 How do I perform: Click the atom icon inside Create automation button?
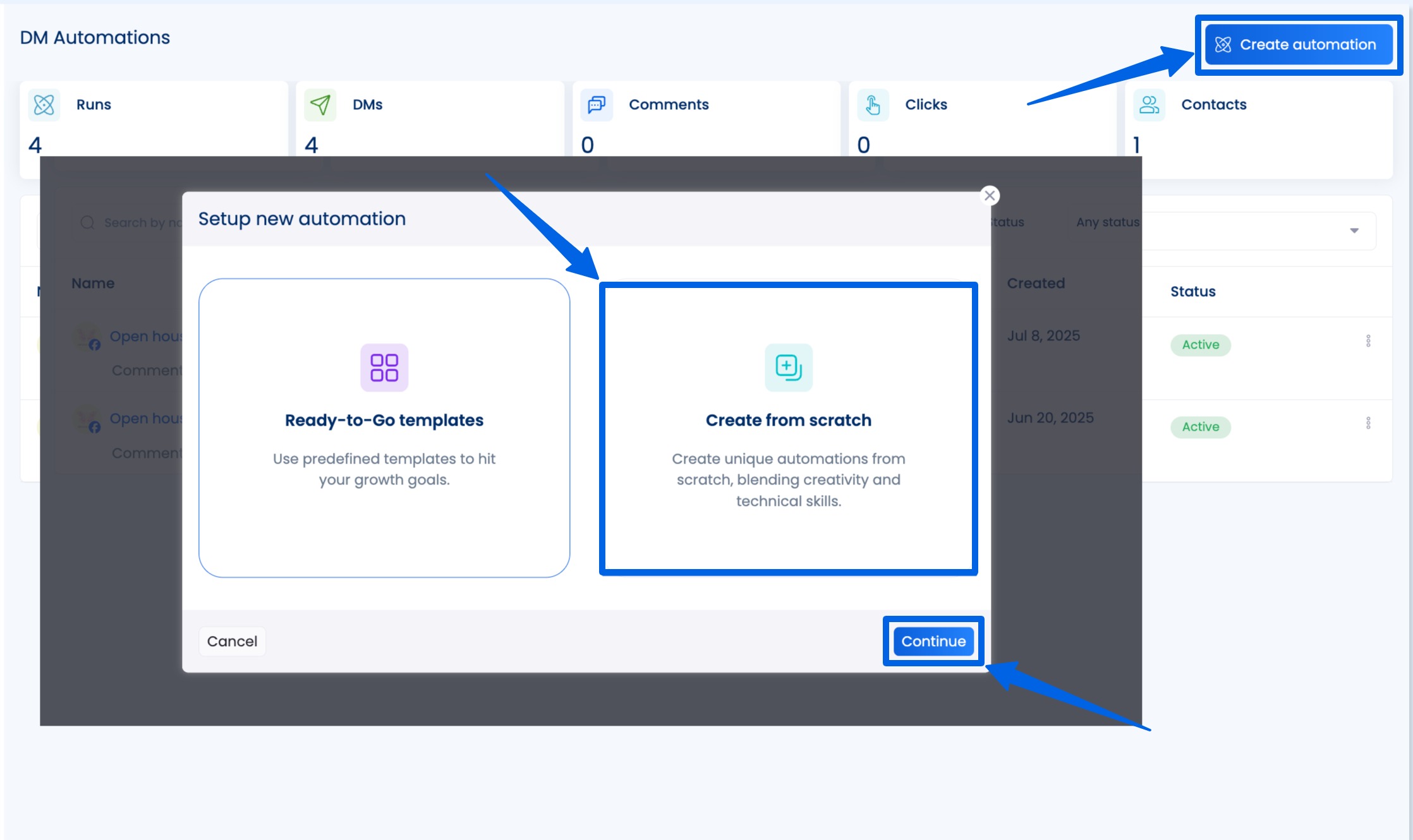[x=1223, y=44]
